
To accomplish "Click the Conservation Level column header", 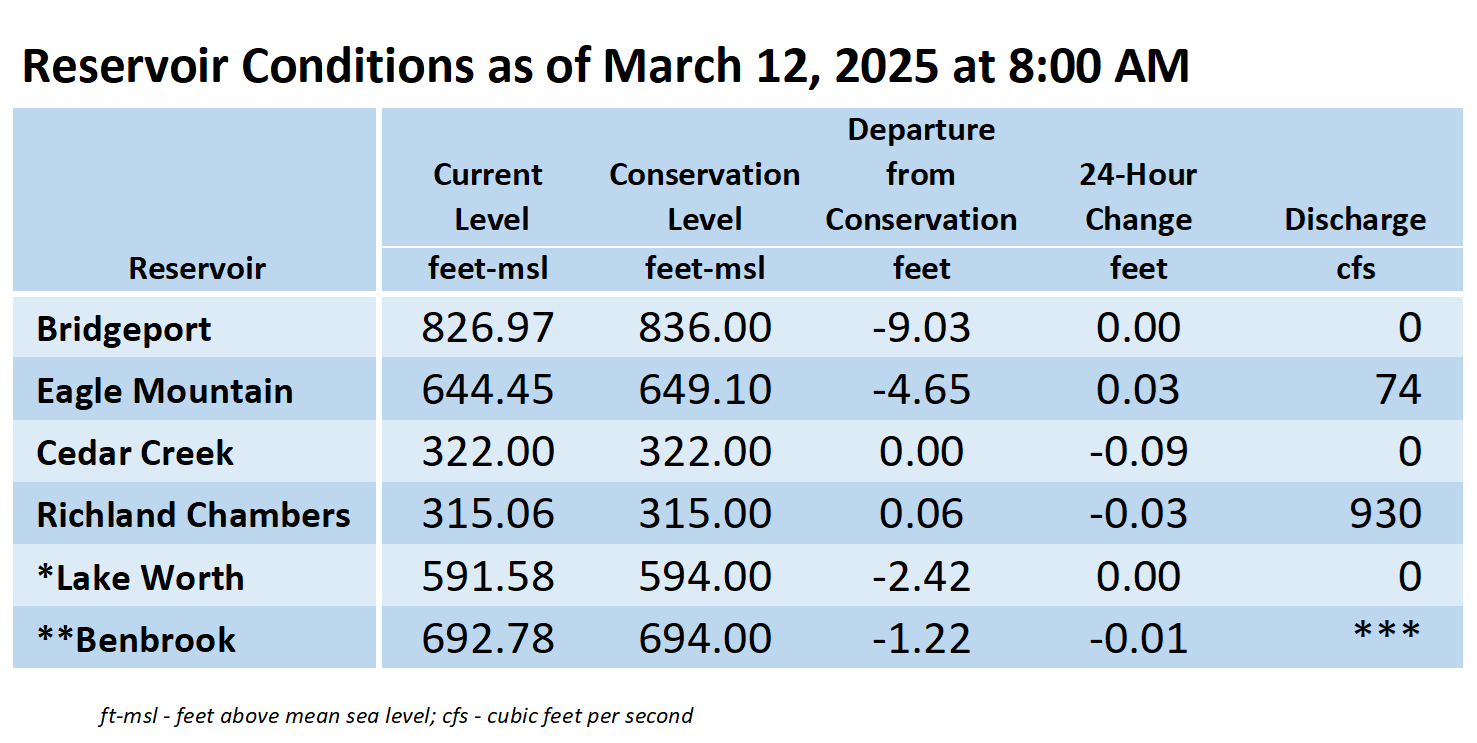I will pyautogui.click(x=705, y=197).
